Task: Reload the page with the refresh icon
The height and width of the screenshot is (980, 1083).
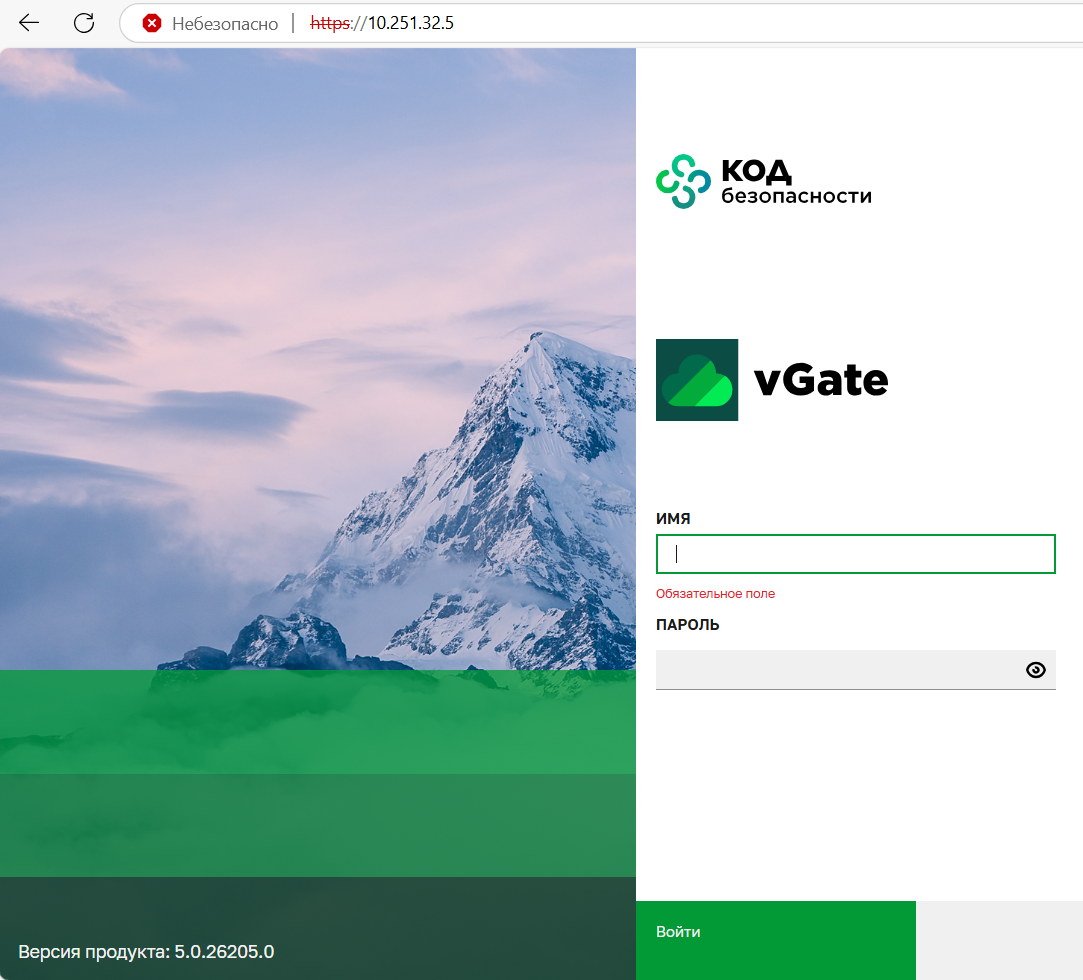Action: [84, 23]
